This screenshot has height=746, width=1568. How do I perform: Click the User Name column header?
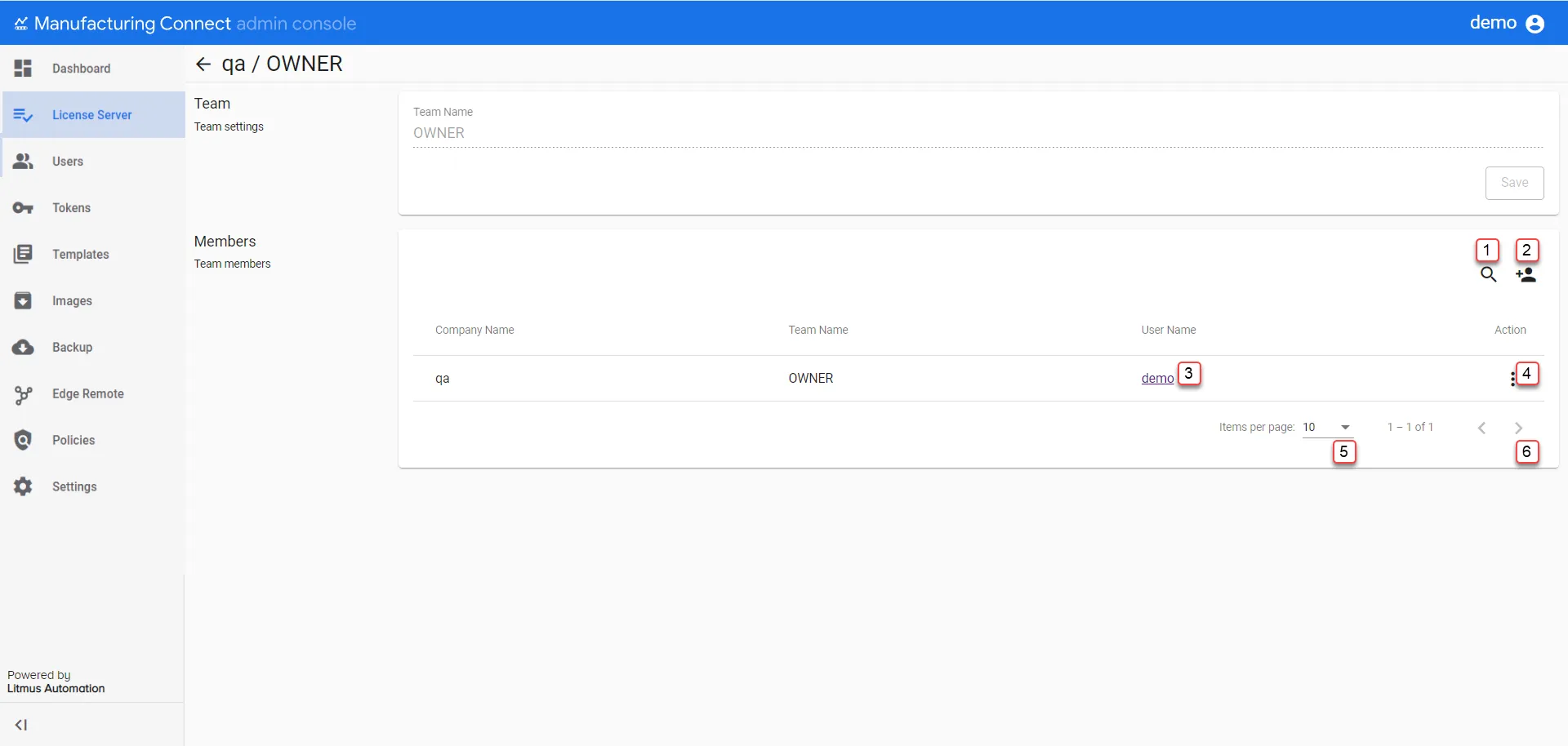pyautogui.click(x=1169, y=331)
